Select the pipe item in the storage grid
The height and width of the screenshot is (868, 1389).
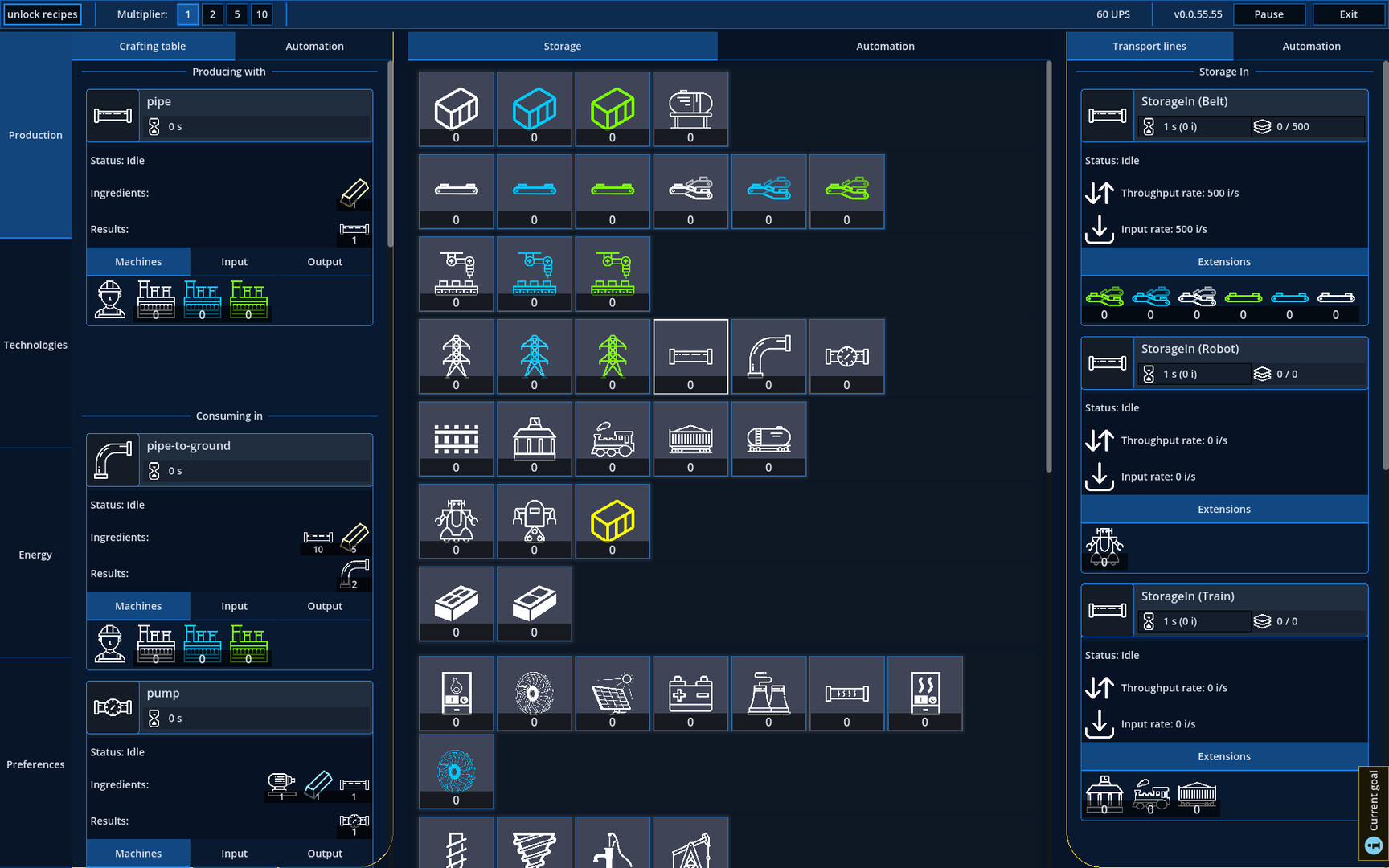(690, 356)
